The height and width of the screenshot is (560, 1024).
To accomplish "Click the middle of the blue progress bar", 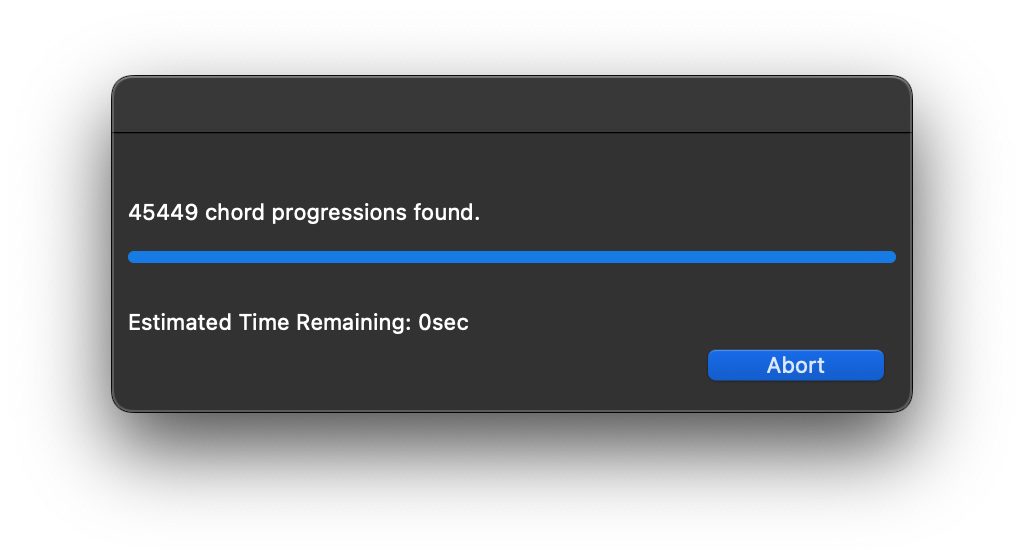I will pos(512,257).
